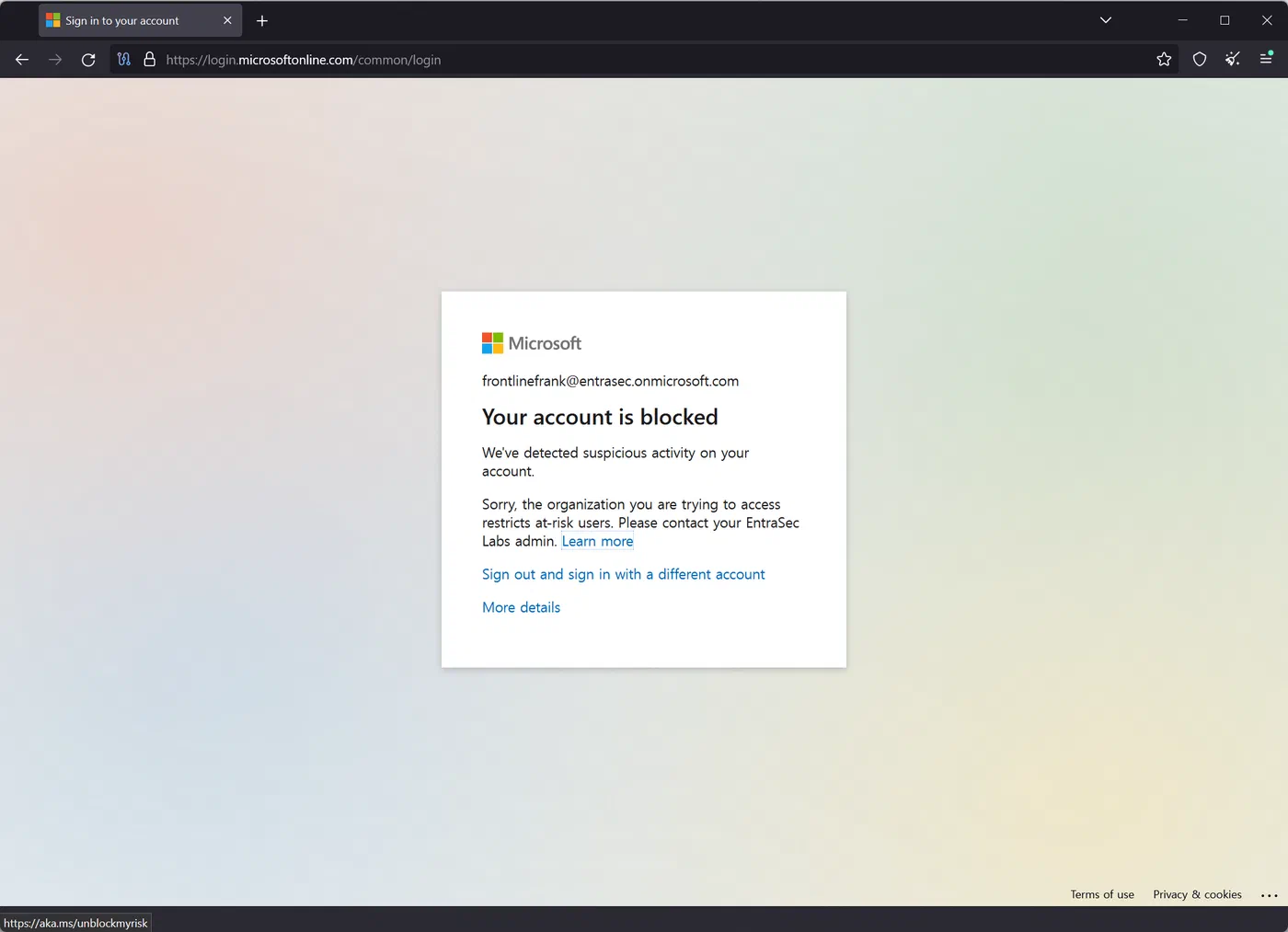
Task: Open tracking protection shield in address bar
Action: coord(124,60)
